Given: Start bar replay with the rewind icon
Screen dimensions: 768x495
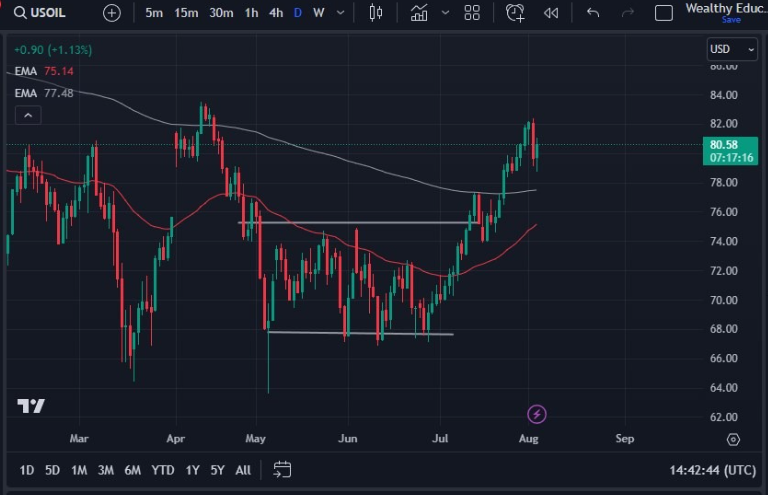Looking at the screenshot, I should point(551,13).
